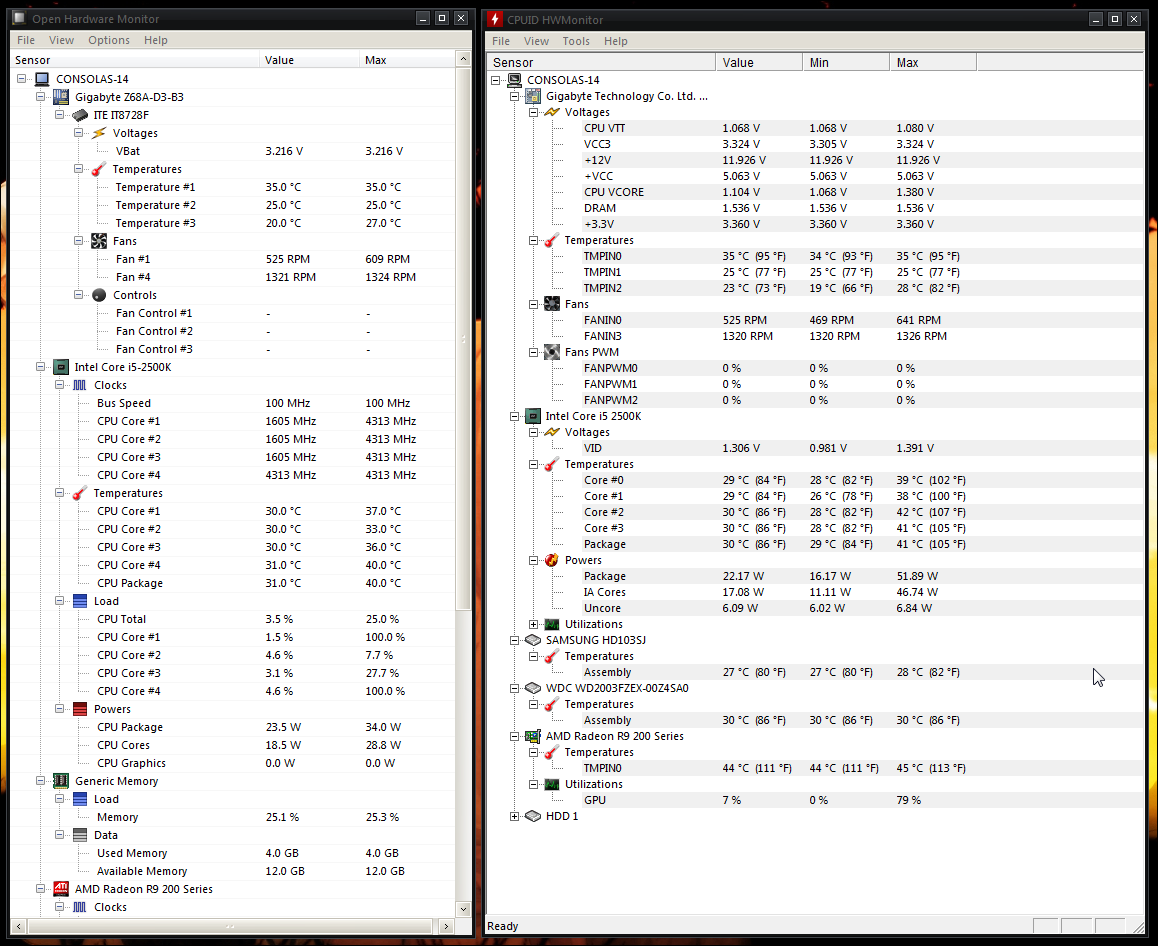This screenshot has width=1158, height=946.
Task: Collapse the Generic Memory node
Action: point(41,781)
